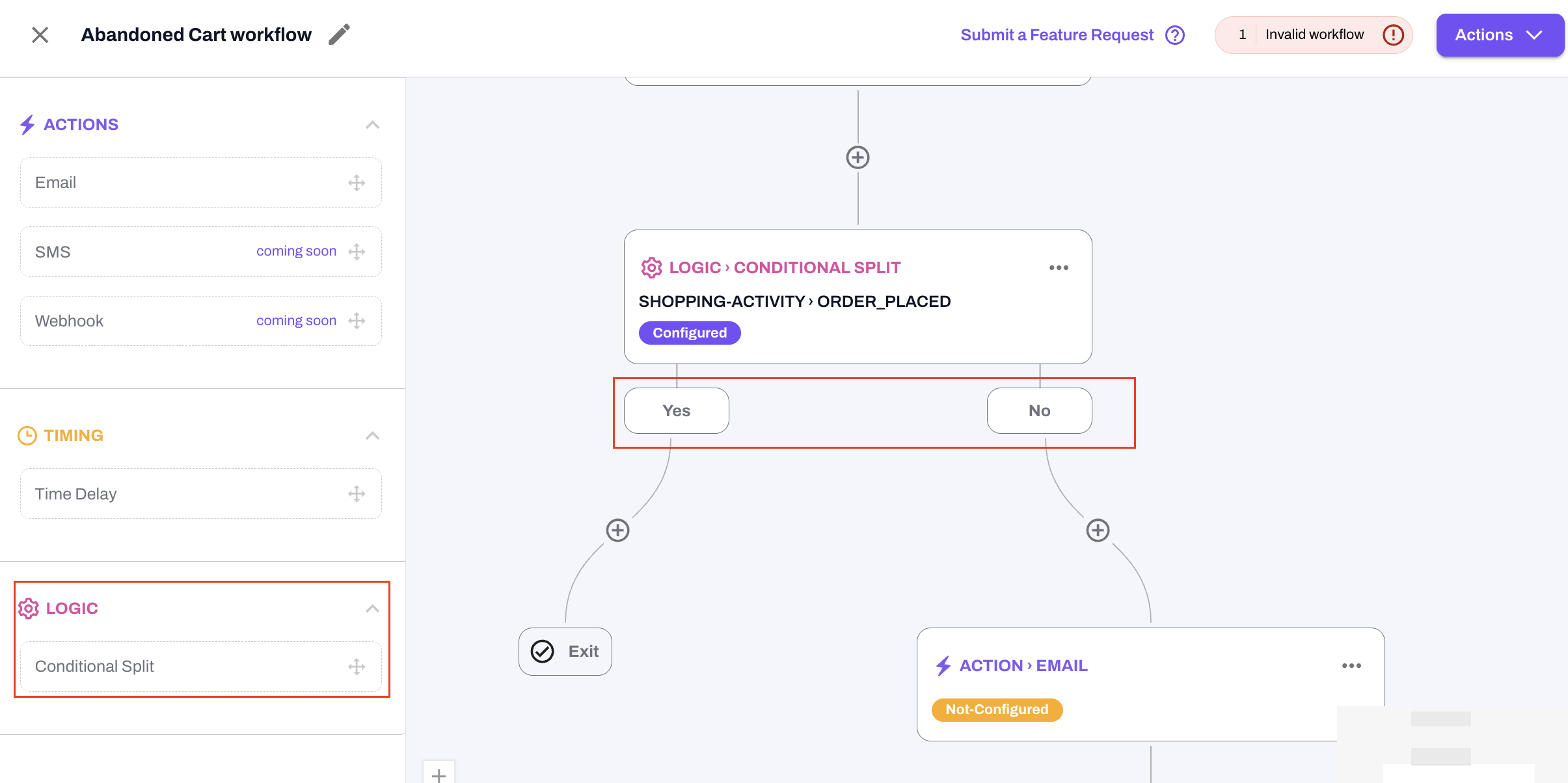Click the Invalid workflow warning icon

[x=1393, y=35]
